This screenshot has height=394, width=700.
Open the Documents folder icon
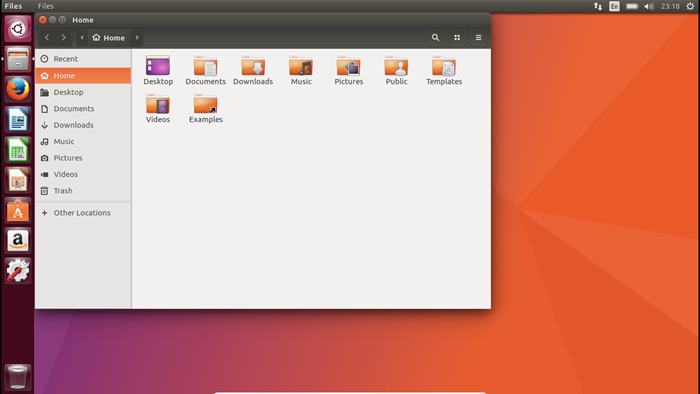coord(205,66)
